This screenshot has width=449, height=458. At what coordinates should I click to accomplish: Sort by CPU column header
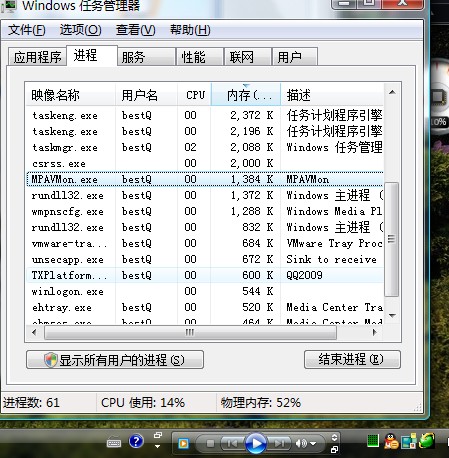click(194, 95)
